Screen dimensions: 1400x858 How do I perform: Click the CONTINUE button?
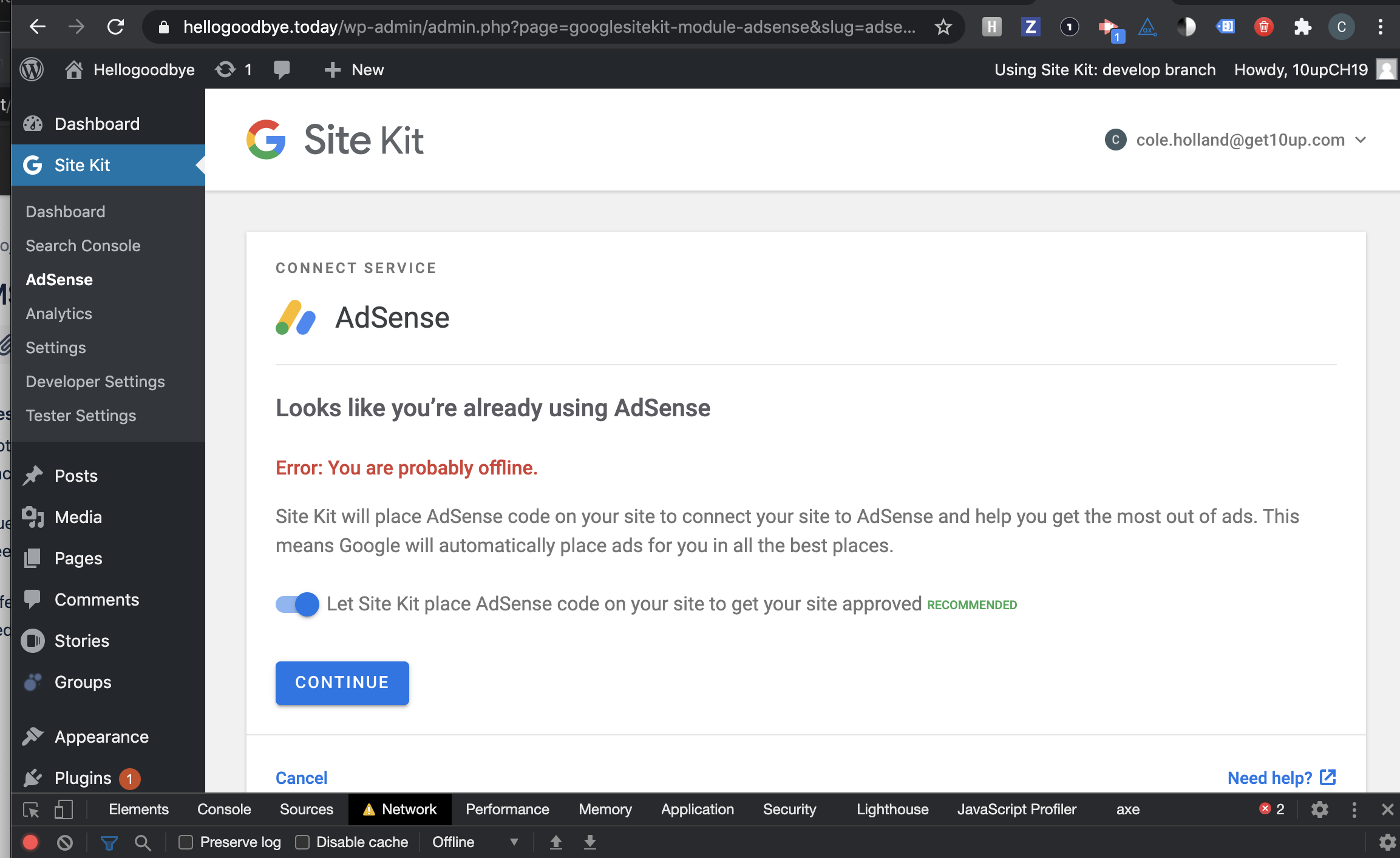[342, 683]
